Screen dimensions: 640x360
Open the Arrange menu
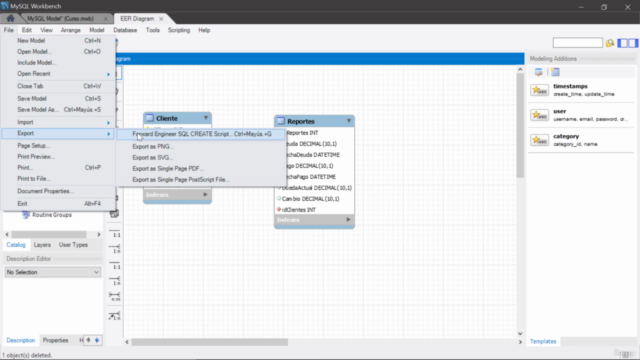click(70, 30)
